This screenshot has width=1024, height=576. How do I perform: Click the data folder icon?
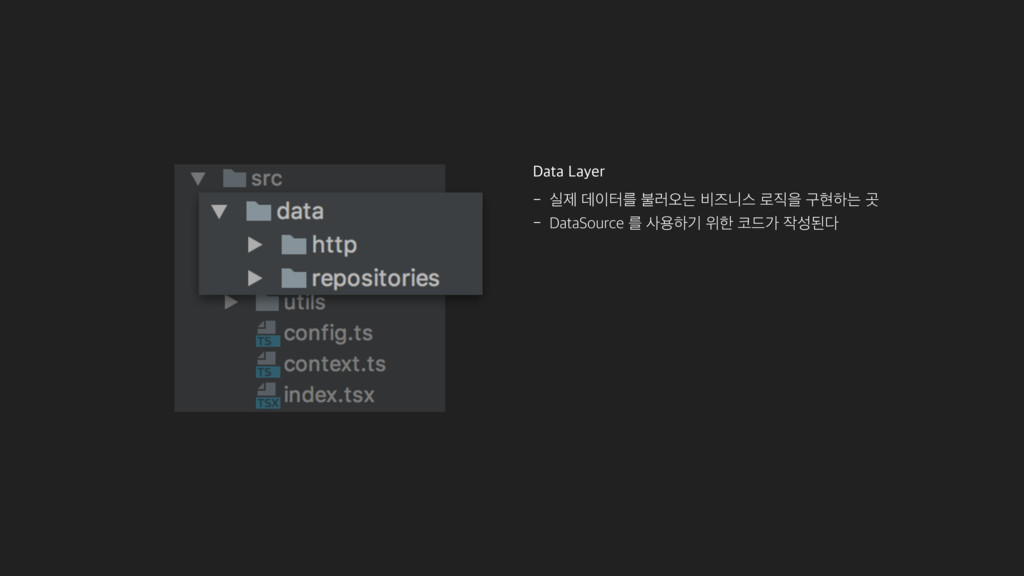[x=259, y=211]
